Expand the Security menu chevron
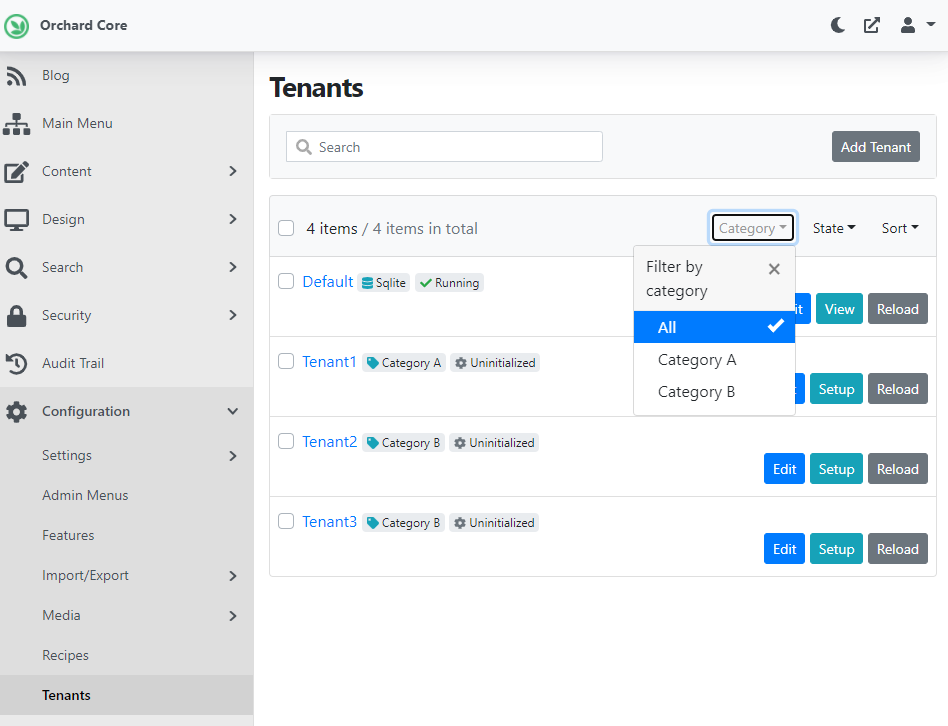Image resolution: width=948 pixels, height=726 pixels. click(233, 315)
